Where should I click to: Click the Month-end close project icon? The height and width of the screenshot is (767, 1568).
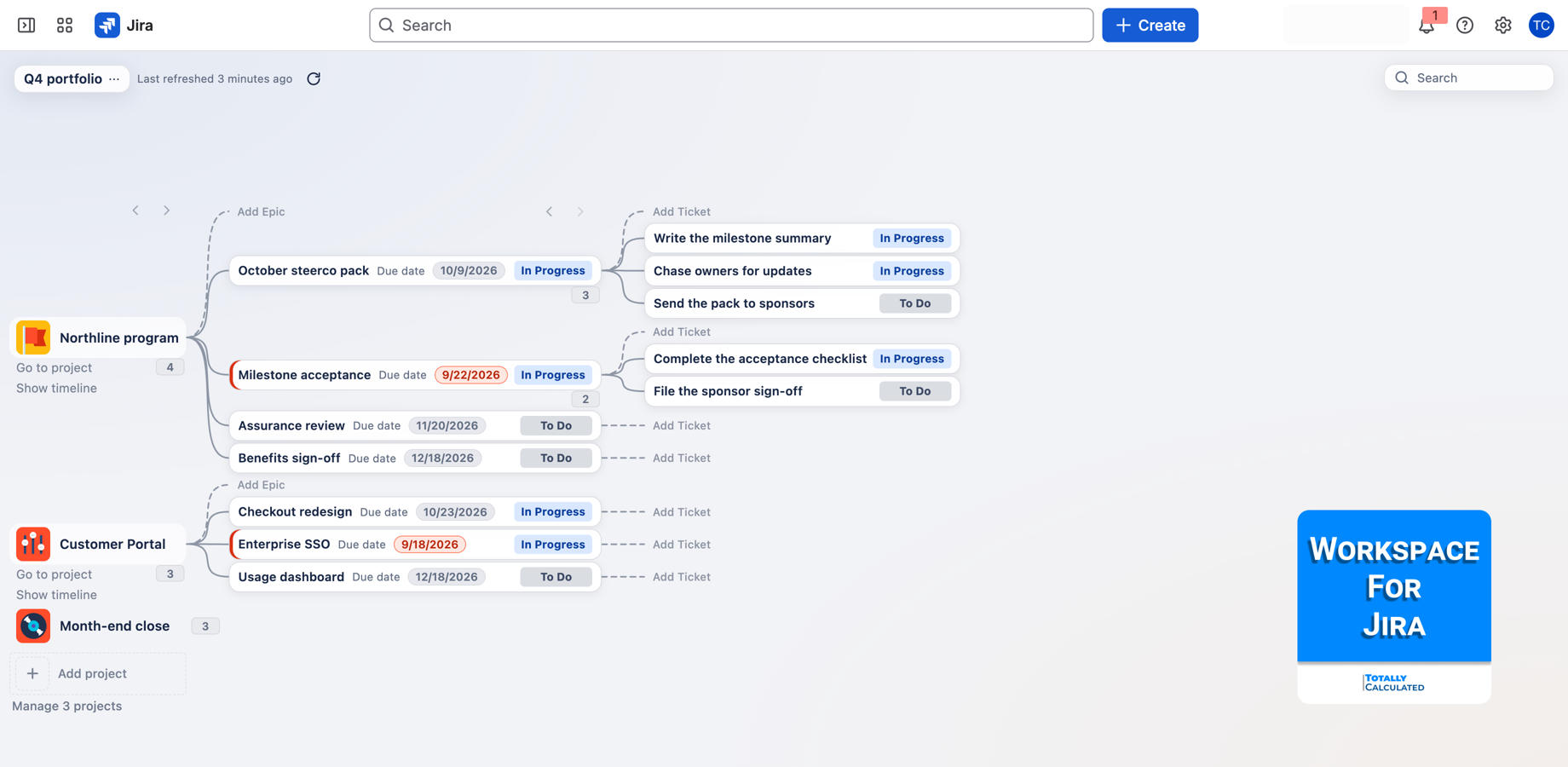pos(33,626)
